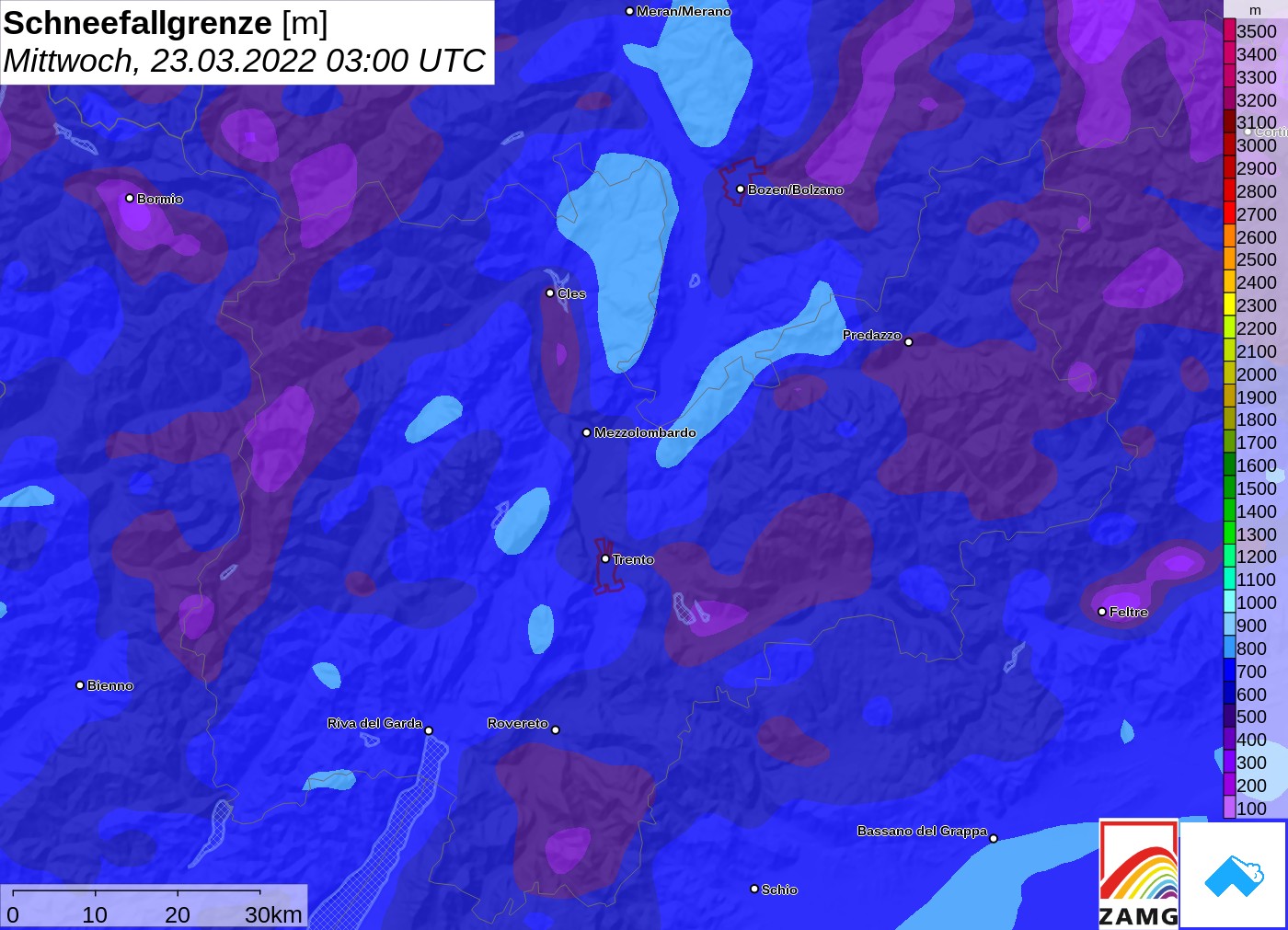This screenshot has height=930, width=1288.
Task: Click the date Mittwoch, 23.03.2022 03:00 UTC
Action: pos(244,61)
